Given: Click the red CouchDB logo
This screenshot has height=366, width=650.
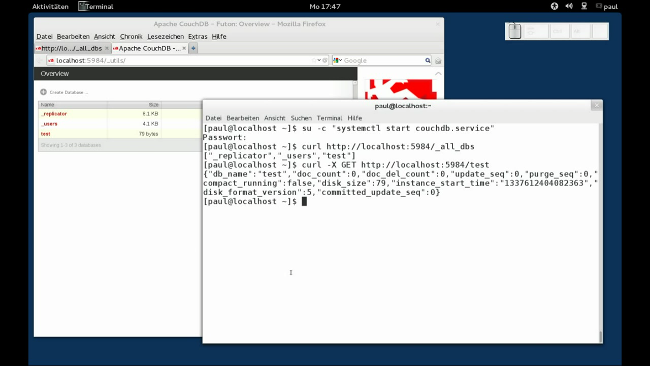Looking at the screenshot, I should click(400, 89).
